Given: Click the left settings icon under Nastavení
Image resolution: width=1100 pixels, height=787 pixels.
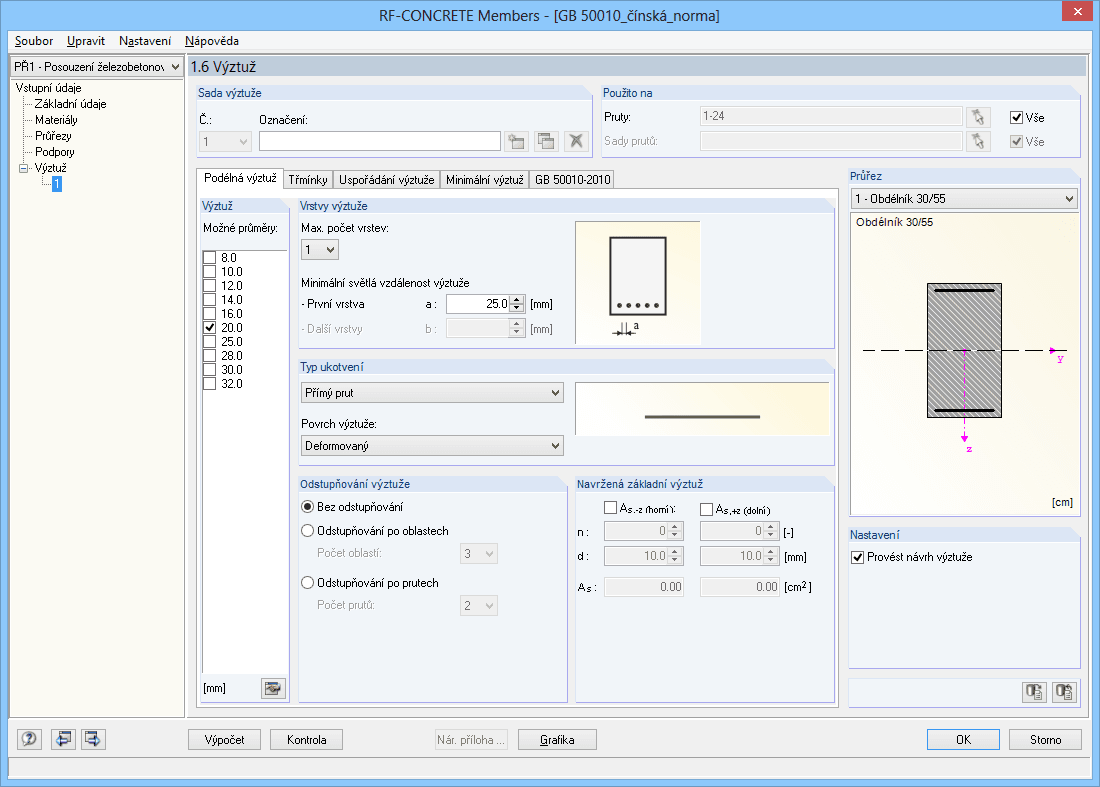Looking at the screenshot, I should point(1034,692).
